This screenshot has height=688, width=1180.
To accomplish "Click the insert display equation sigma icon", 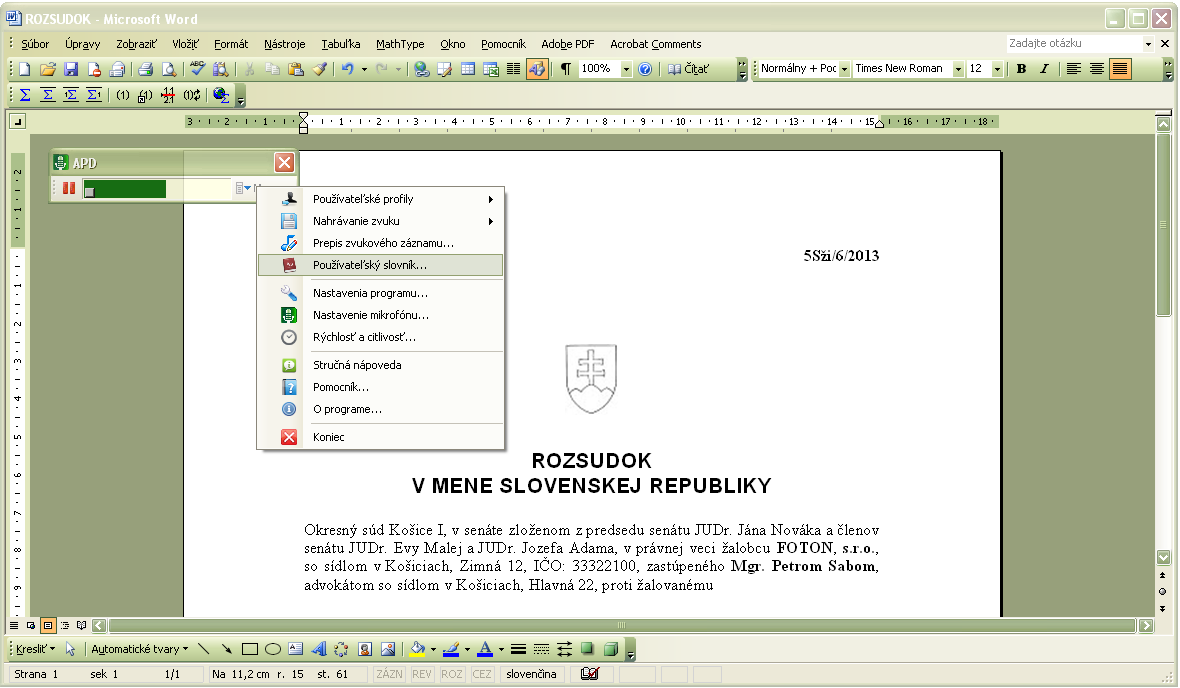I will point(46,95).
